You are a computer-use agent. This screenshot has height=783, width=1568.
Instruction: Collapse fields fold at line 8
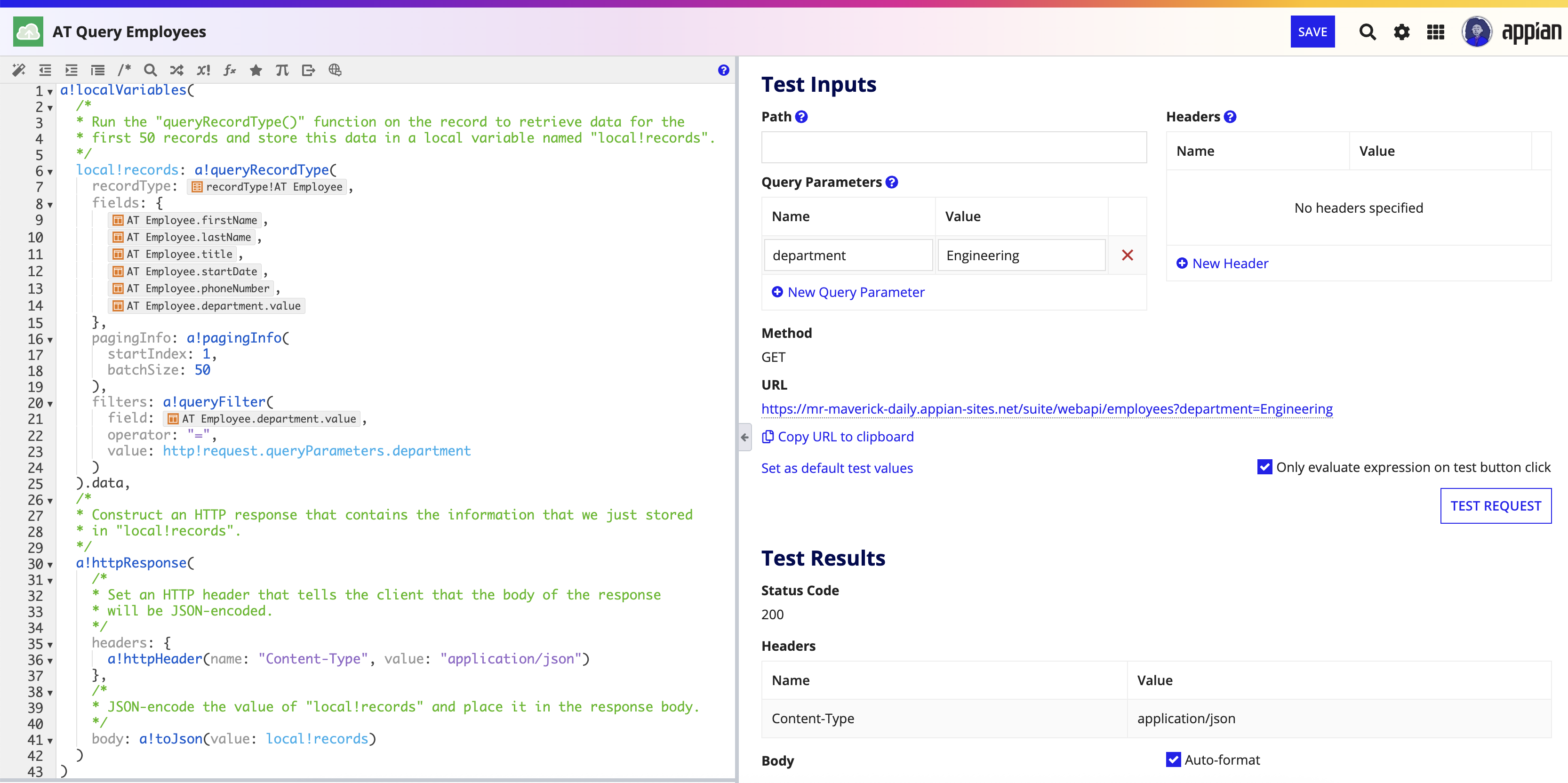[x=50, y=205]
